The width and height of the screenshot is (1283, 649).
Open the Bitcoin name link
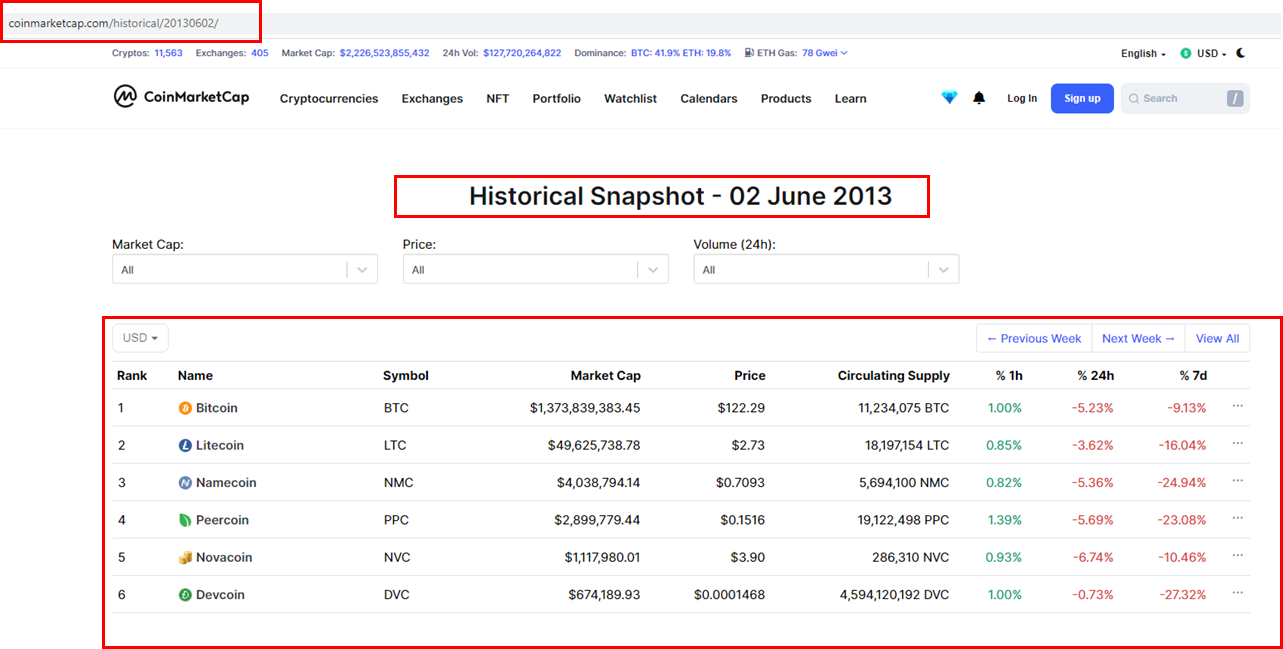(217, 408)
